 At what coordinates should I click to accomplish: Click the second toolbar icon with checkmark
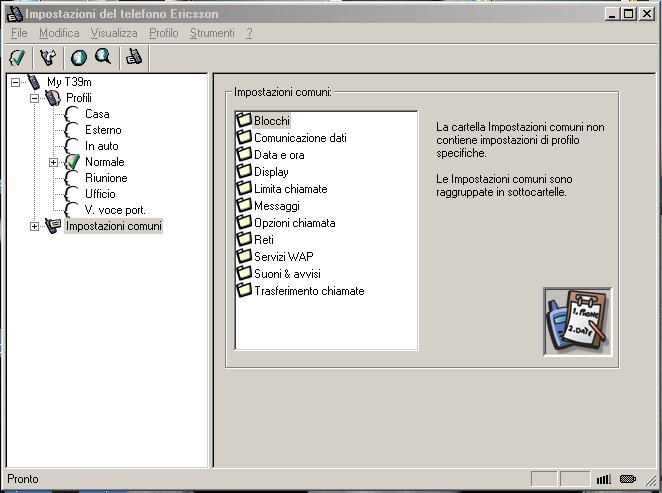coord(48,57)
